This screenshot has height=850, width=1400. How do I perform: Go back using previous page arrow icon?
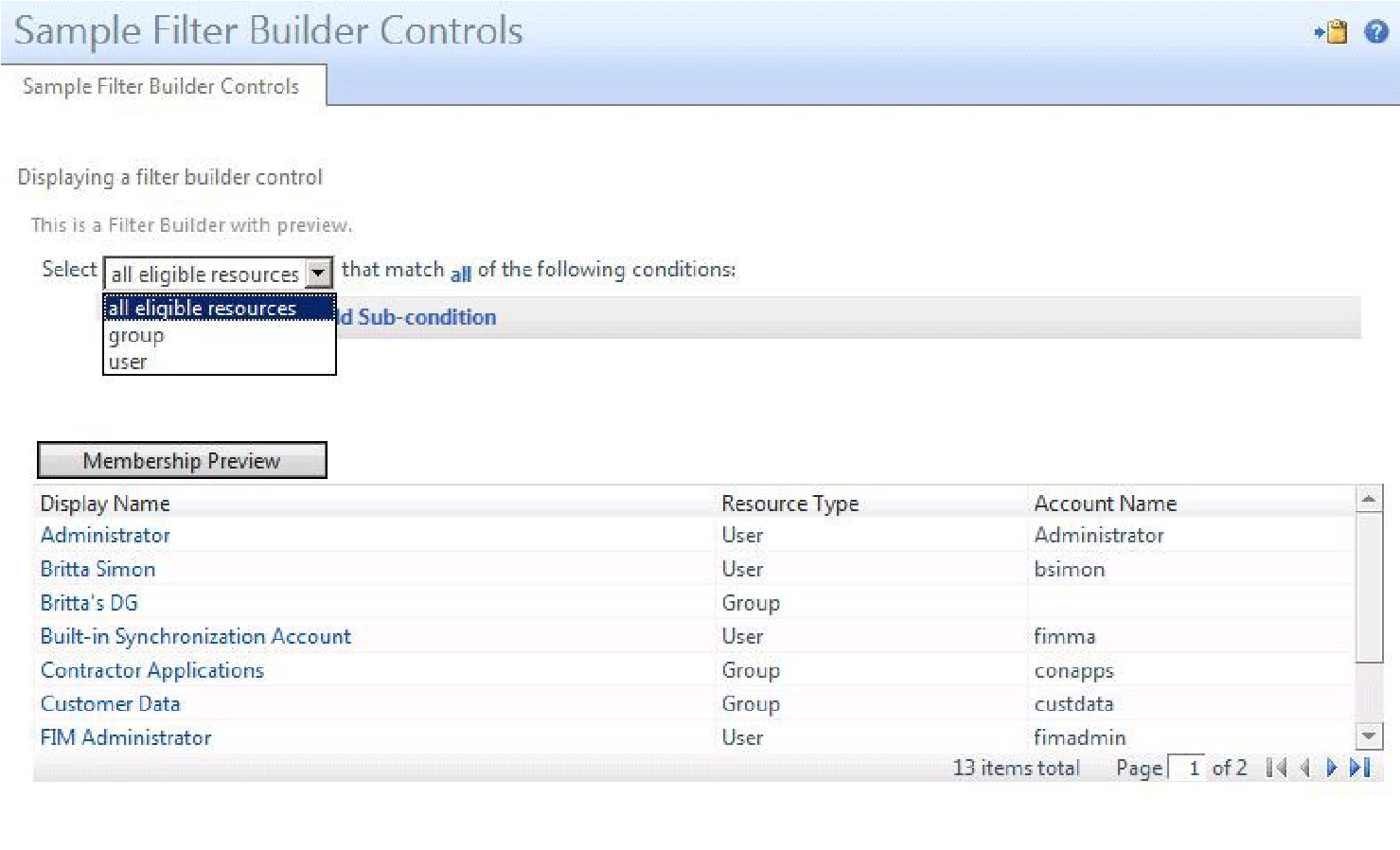coord(1306,768)
